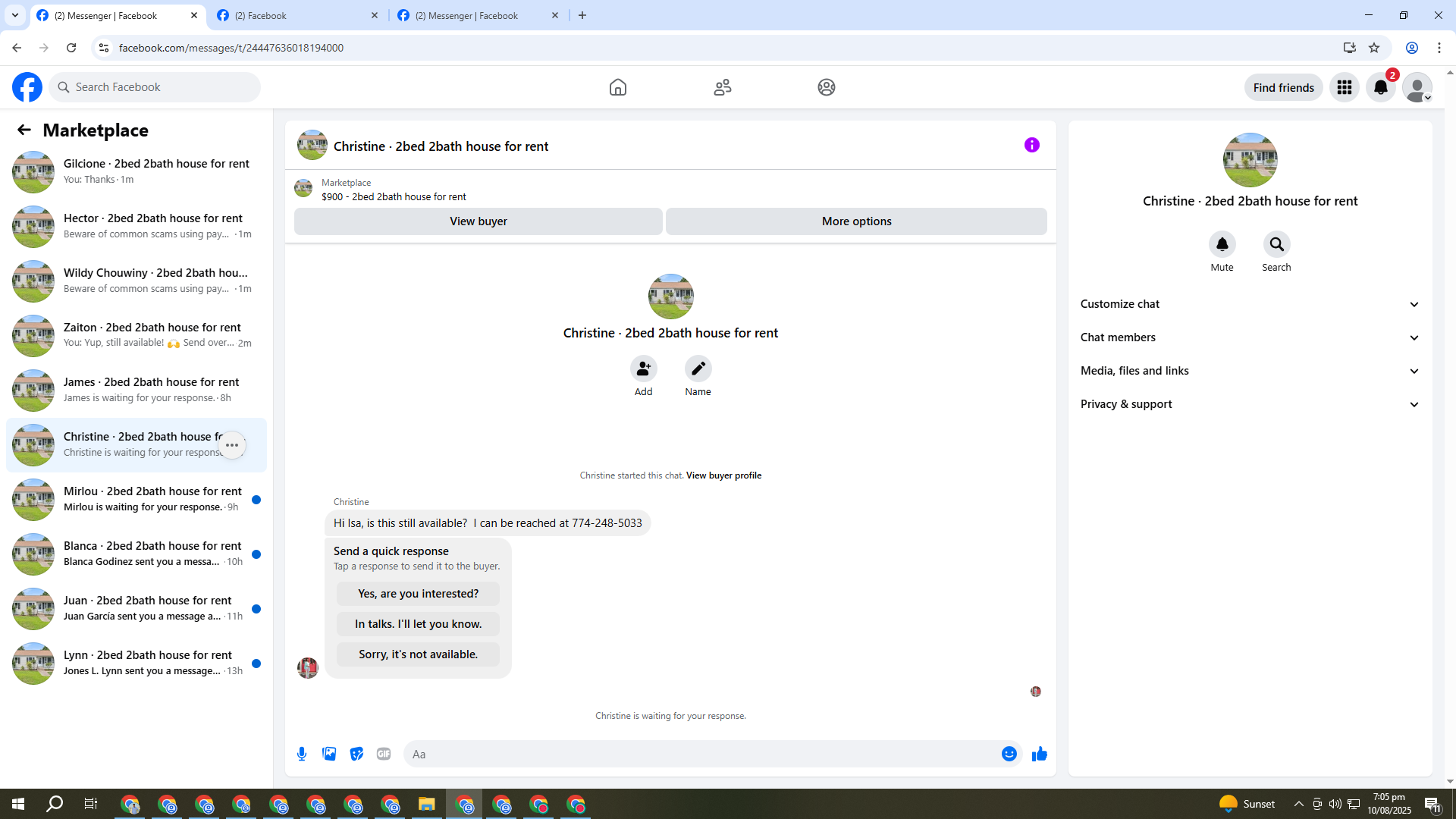
Task: Open Facebook notifications bell
Action: (1380, 87)
